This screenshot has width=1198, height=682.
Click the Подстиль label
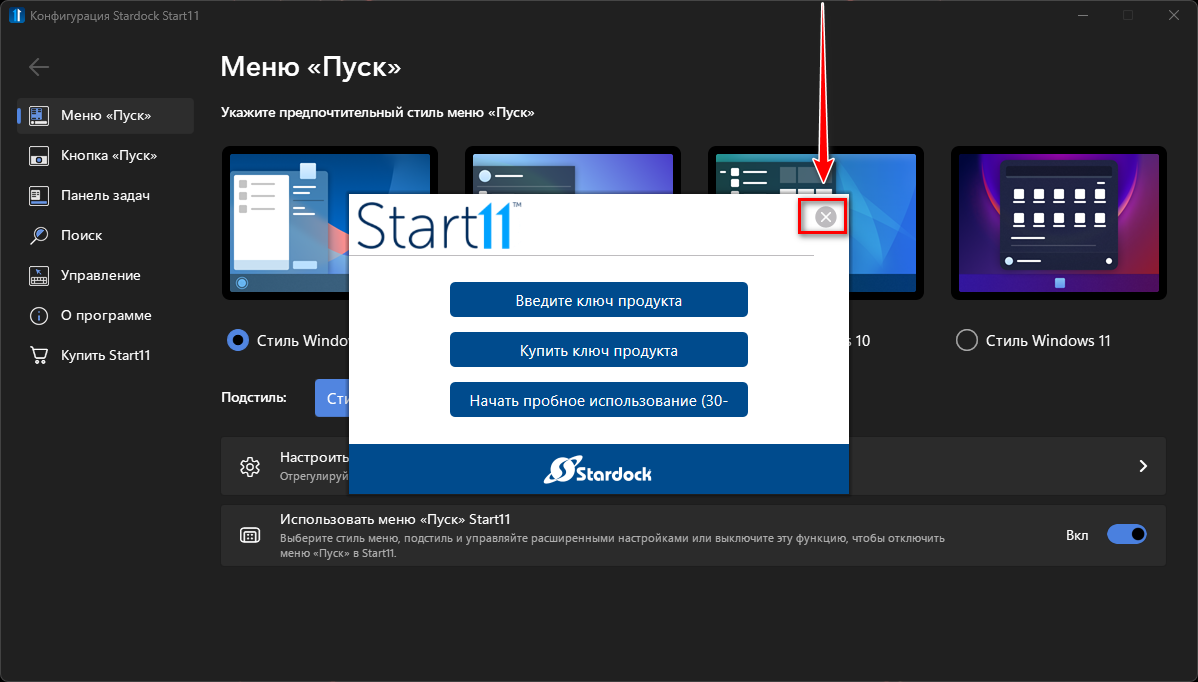click(x=254, y=397)
